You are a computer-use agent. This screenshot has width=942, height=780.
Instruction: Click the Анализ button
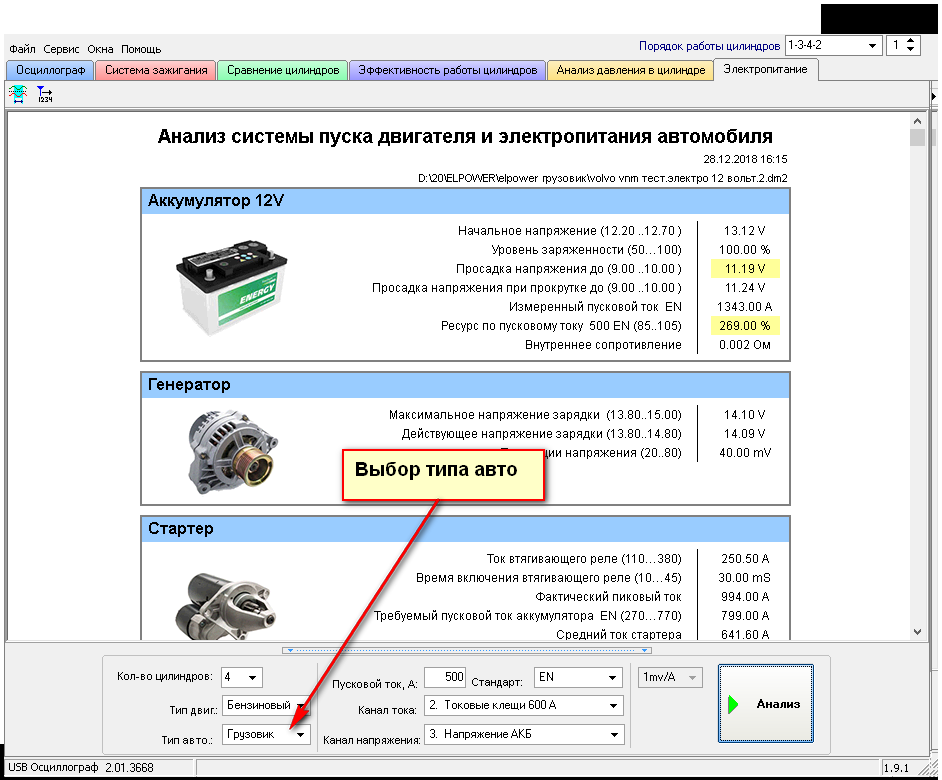[x=766, y=704]
